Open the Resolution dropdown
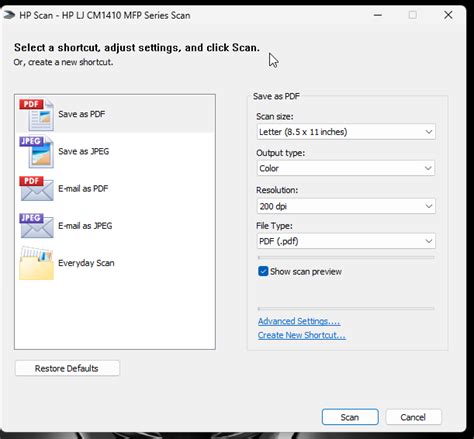This screenshot has height=439, width=474. [x=346, y=206]
